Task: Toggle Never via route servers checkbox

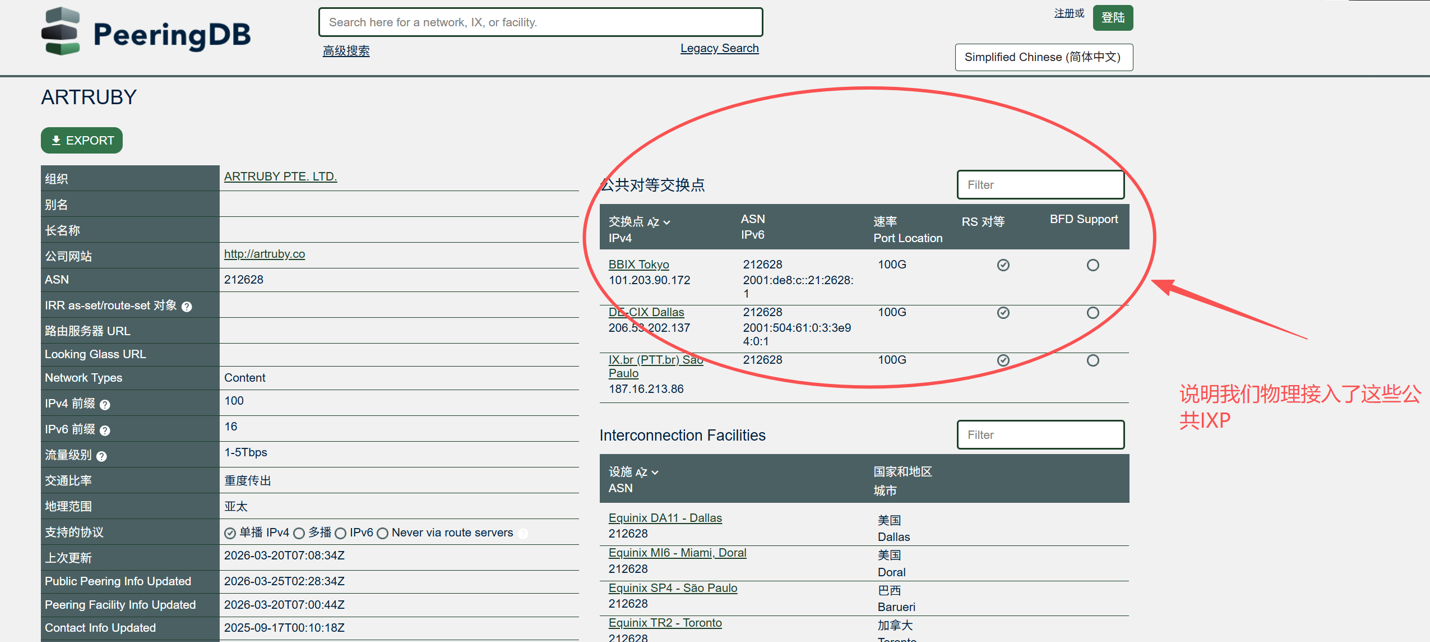Action: 383,534
